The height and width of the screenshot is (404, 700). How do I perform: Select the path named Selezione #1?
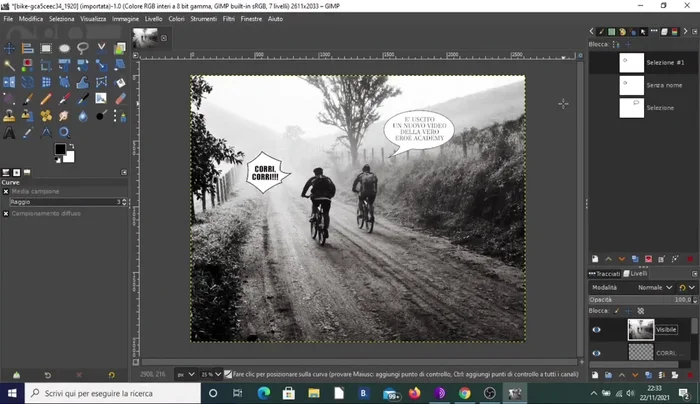[665, 62]
